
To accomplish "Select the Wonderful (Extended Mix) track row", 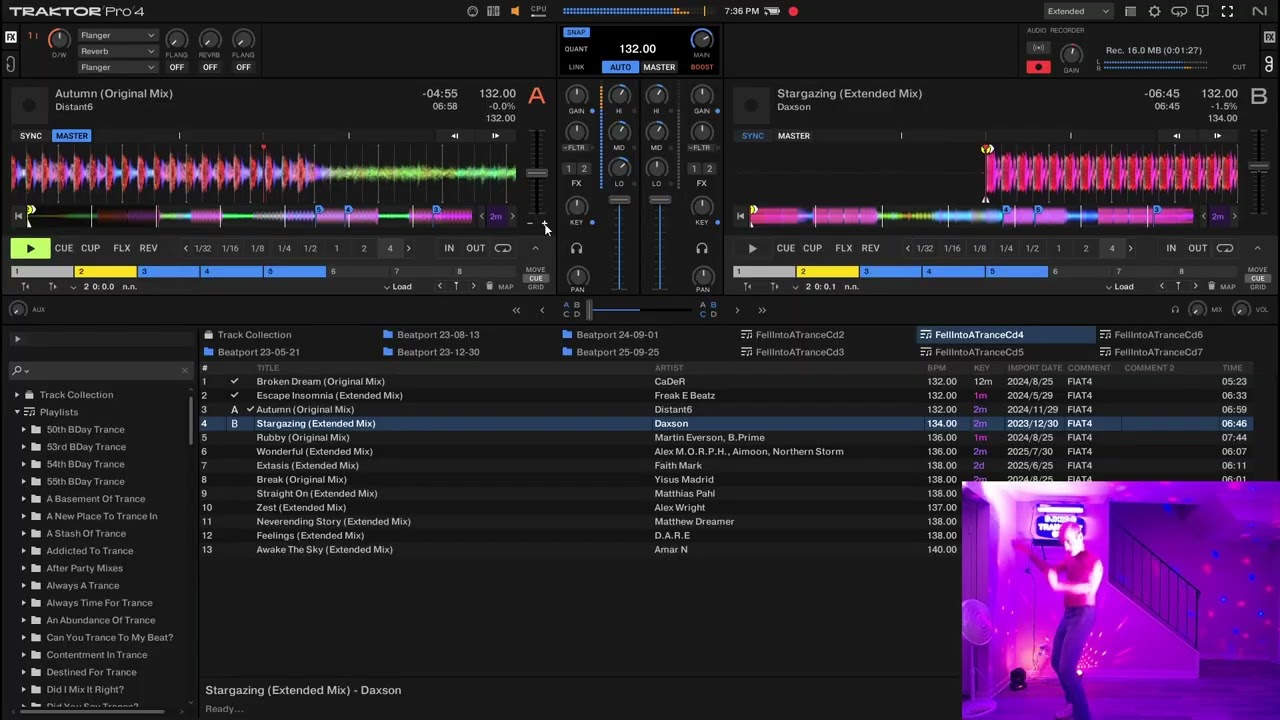I will (x=724, y=452).
